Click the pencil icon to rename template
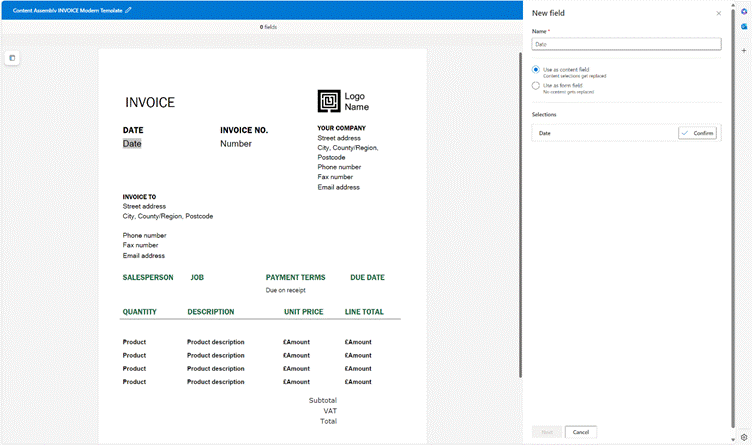The width and height of the screenshot is (752, 445). 128,10
